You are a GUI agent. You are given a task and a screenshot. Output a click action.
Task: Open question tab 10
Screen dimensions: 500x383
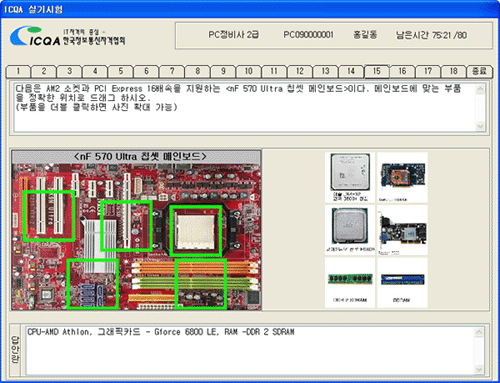249,71
